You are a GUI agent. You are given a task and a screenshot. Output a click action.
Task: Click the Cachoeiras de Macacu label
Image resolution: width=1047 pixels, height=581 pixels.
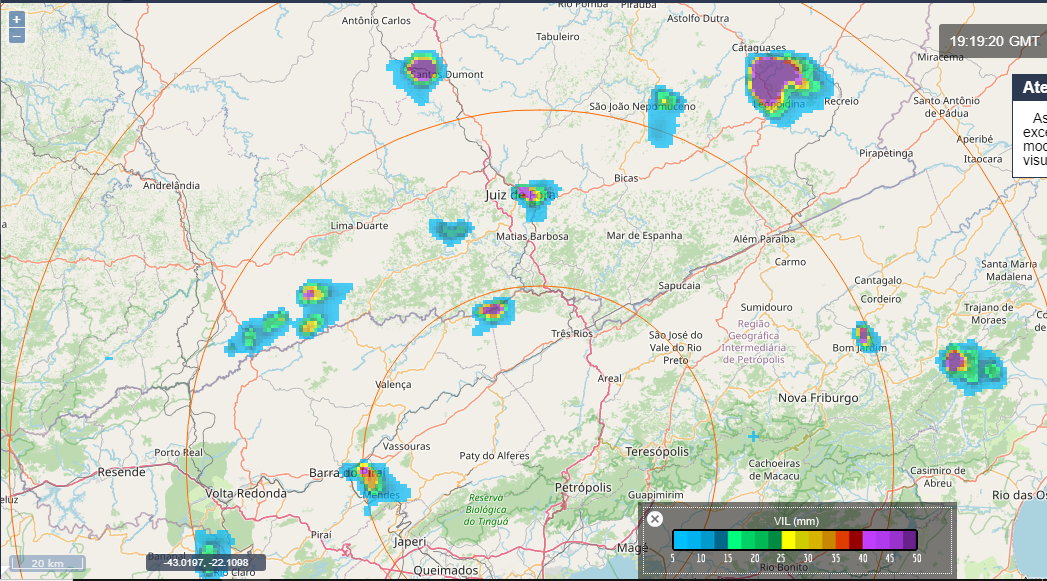click(774, 469)
